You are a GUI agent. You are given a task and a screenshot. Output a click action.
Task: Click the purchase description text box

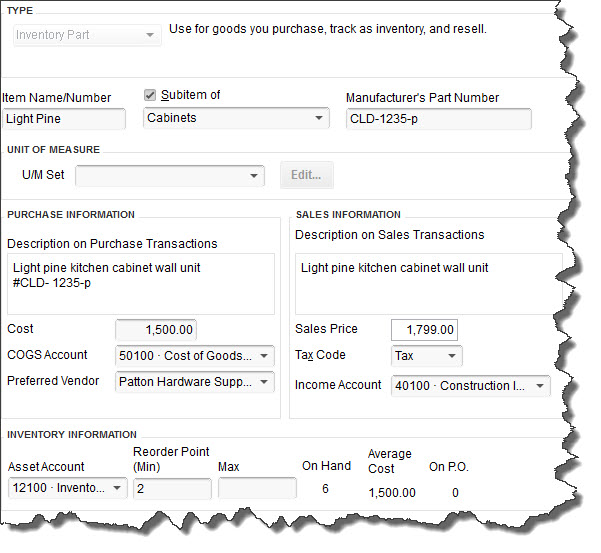coord(141,284)
